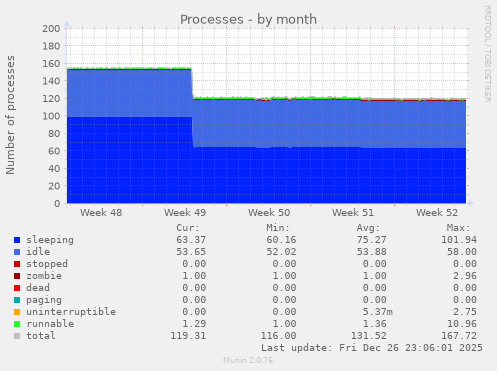Click the 'dead' legend label
The width and height of the screenshot is (497, 371).
click(x=38, y=288)
